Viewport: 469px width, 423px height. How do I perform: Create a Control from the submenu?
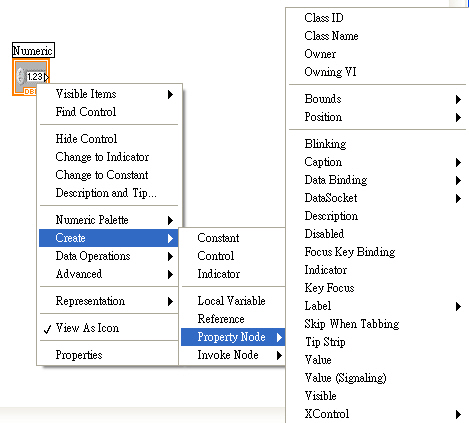click(x=233, y=256)
